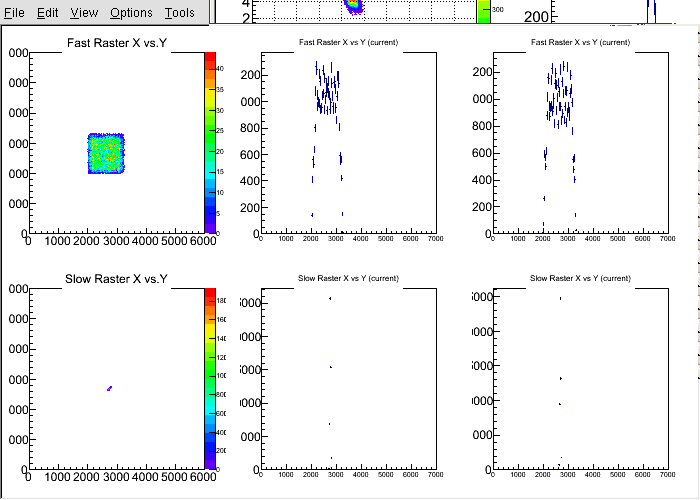The height and width of the screenshot is (500, 700).
Task: Click the 'Fast Raster X vs.Y' plot title
Action: pos(117,43)
